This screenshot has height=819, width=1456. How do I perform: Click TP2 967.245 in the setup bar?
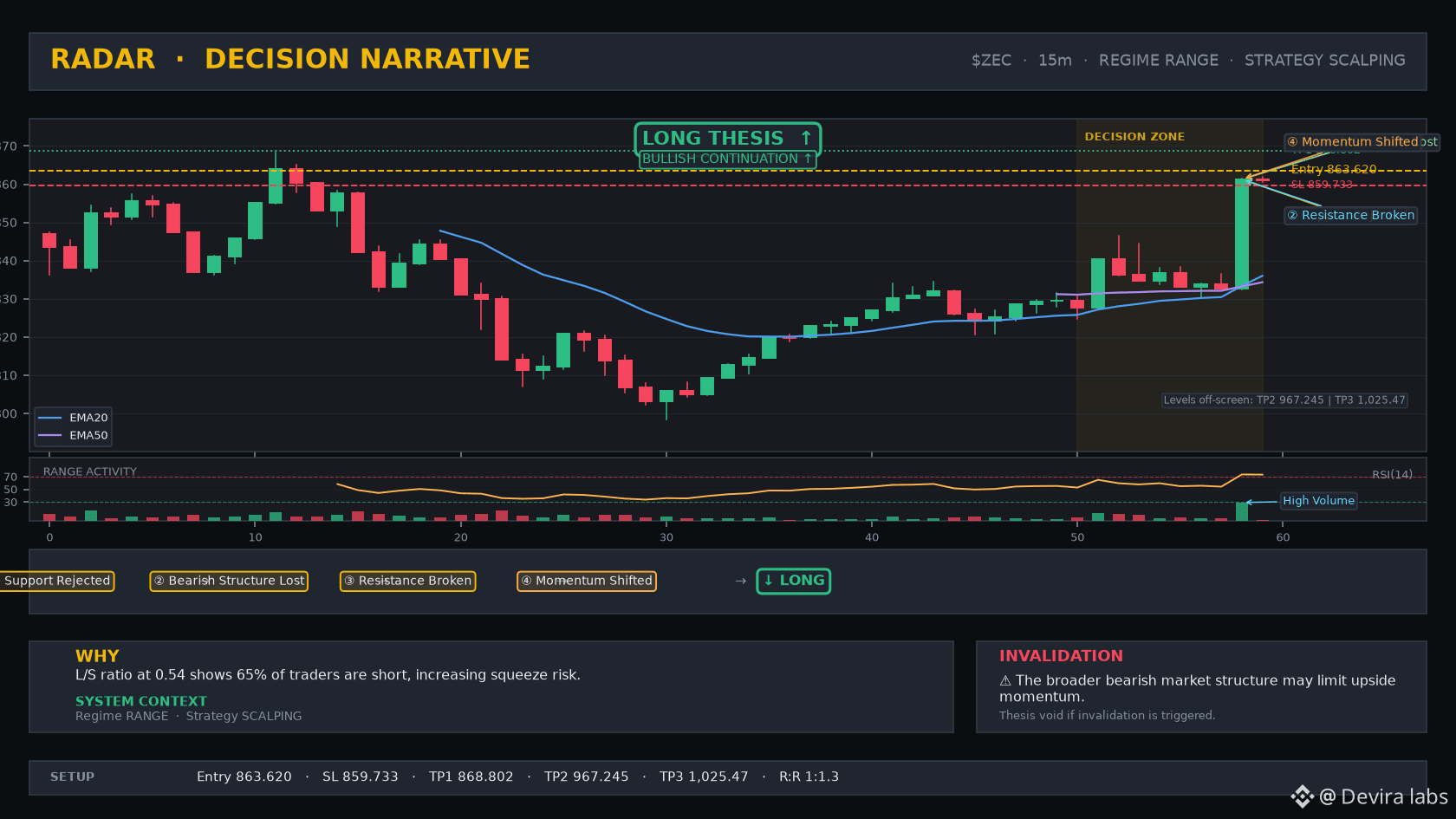click(x=587, y=777)
